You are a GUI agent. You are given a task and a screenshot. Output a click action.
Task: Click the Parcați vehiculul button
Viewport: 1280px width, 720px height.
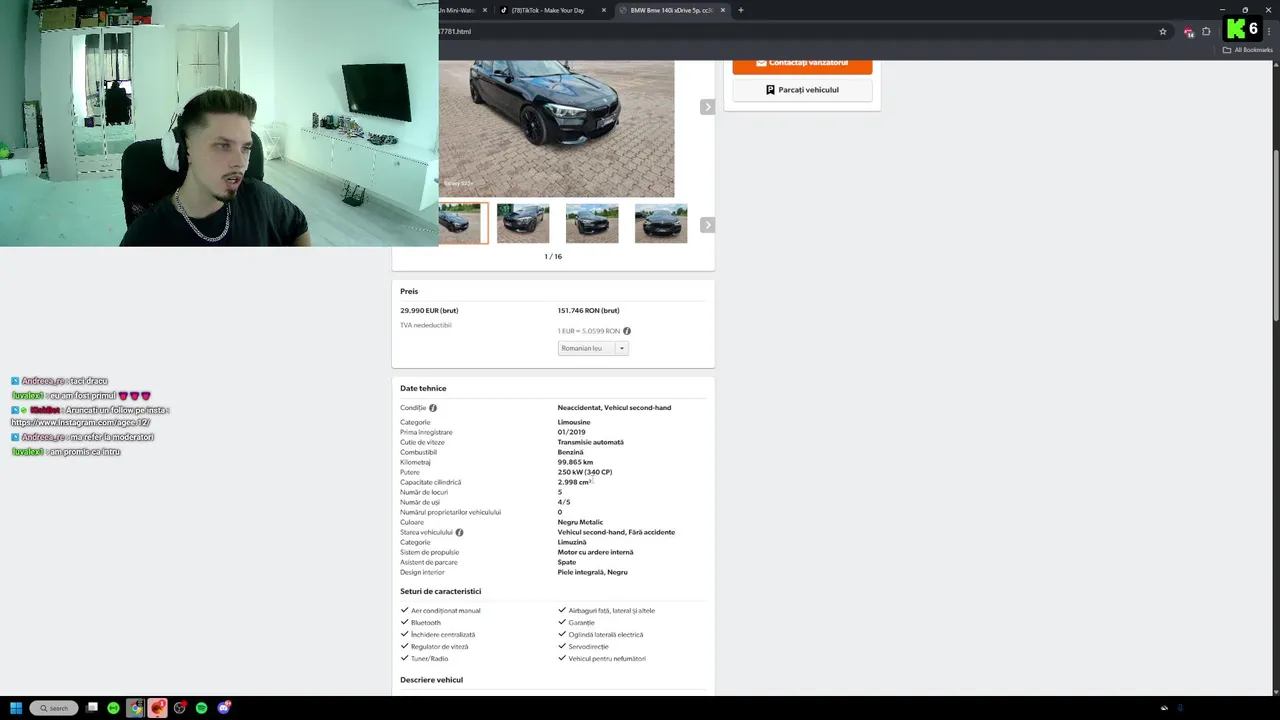tap(802, 90)
